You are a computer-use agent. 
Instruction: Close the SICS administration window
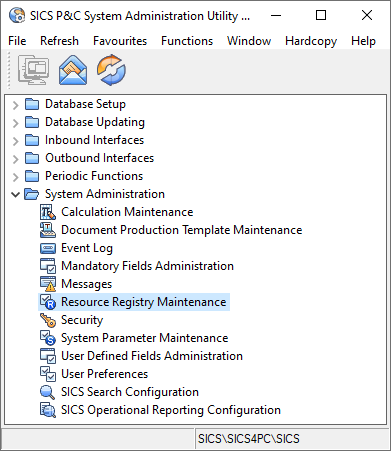point(367,15)
